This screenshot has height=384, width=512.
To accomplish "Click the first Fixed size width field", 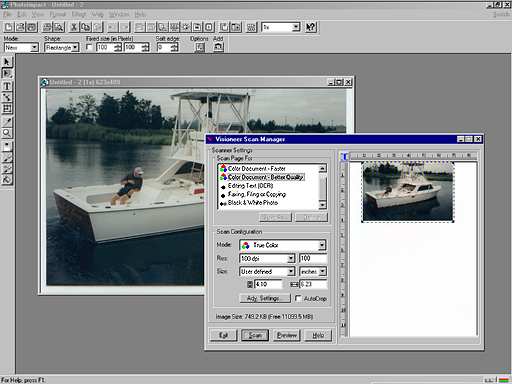I will point(105,47).
